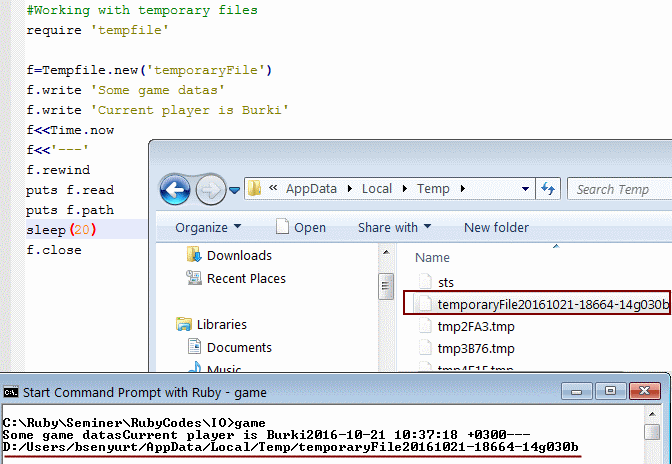Screen dimensions: 672x464
Task: Click the Command Prompt title bar icon
Action: pyautogui.click(x=11, y=391)
